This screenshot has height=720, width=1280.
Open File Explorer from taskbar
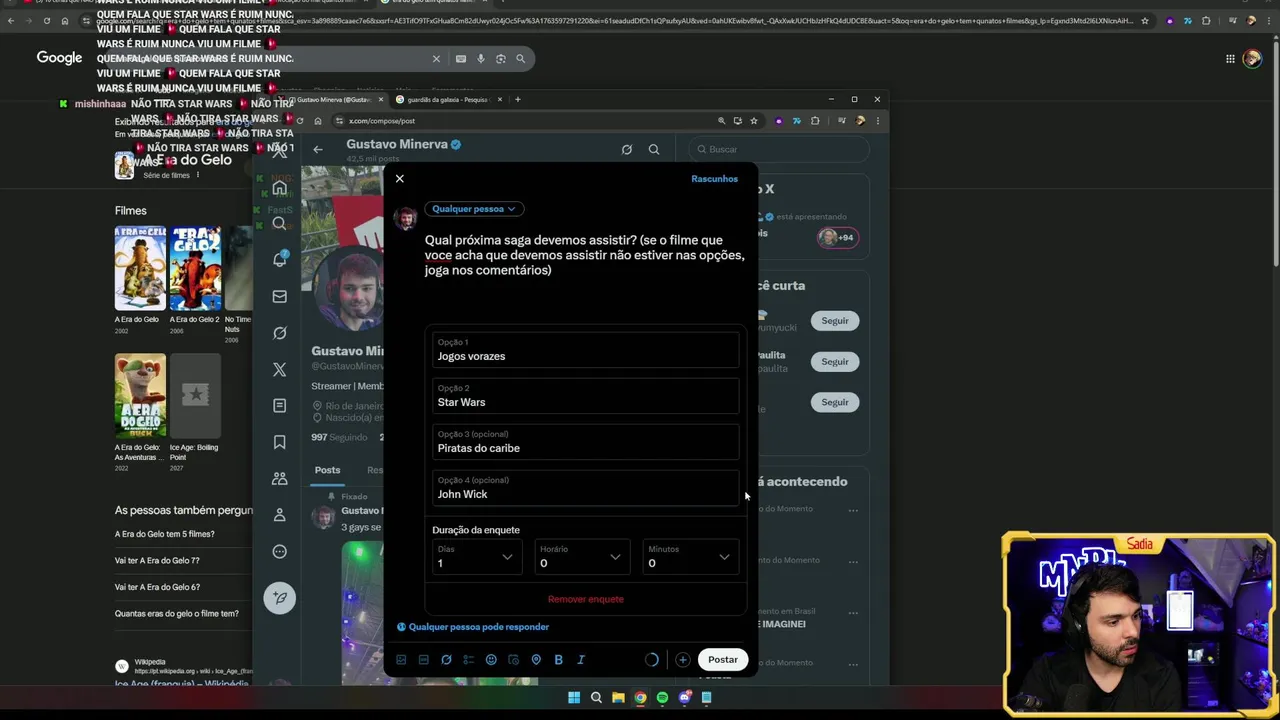coord(618,698)
